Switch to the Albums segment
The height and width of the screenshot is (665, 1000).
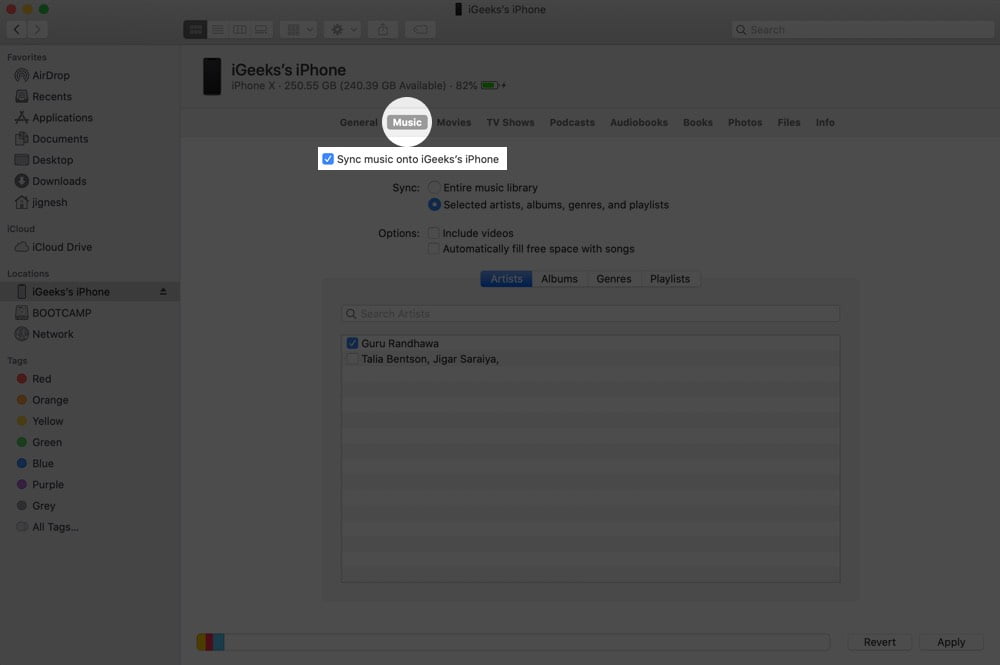click(559, 279)
